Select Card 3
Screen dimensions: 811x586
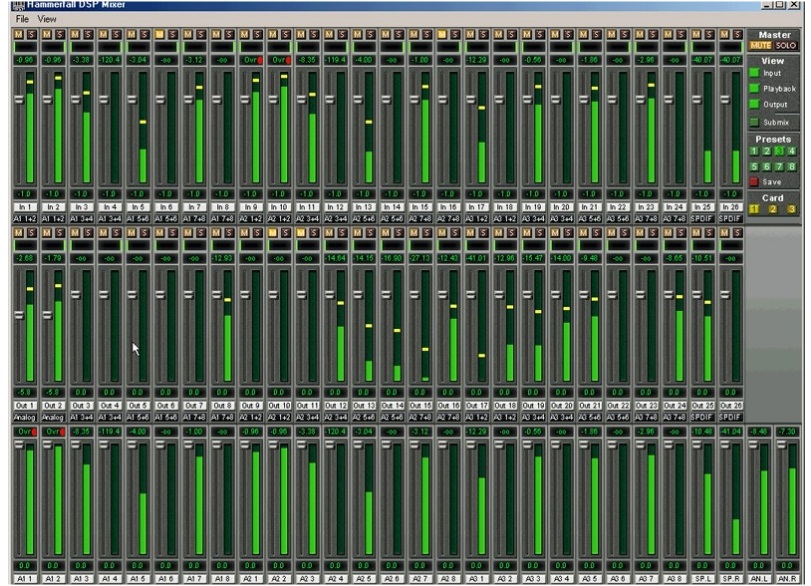791,209
